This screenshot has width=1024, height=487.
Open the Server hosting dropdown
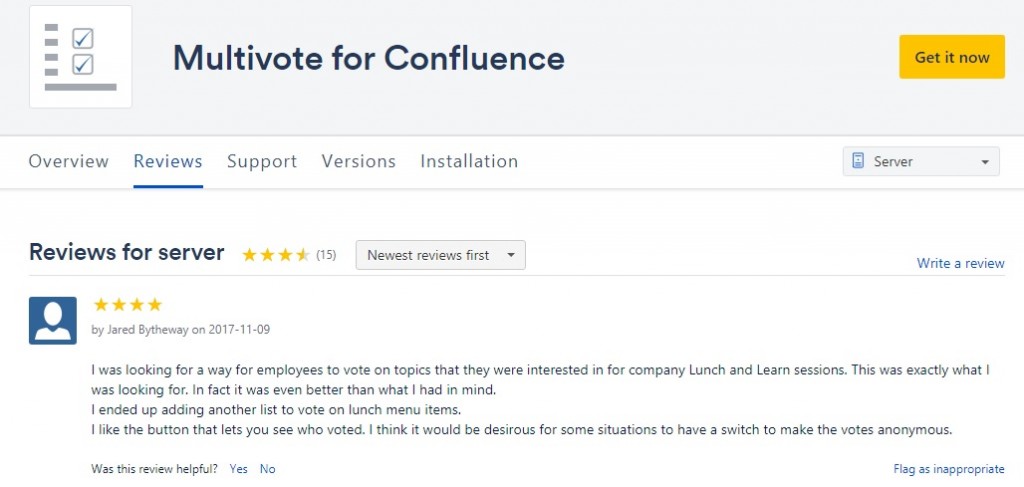pos(921,161)
